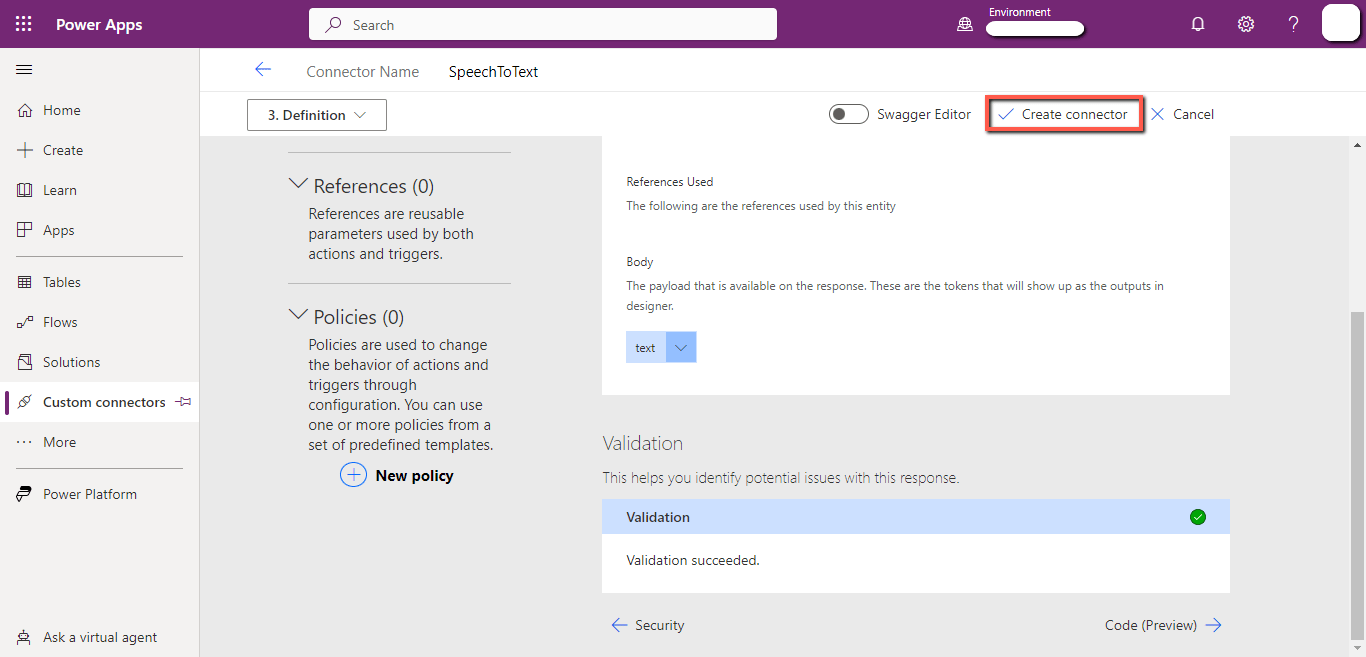This screenshot has height=657, width=1366.
Task: Click the Home icon in sidebar
Action: point(25,110)
